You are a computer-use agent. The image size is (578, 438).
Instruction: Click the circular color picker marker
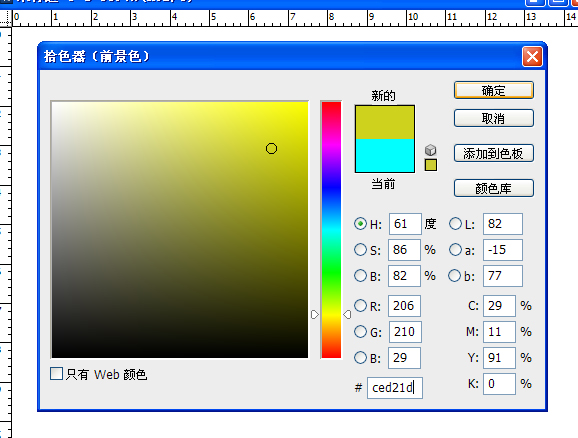click(271, 149)
